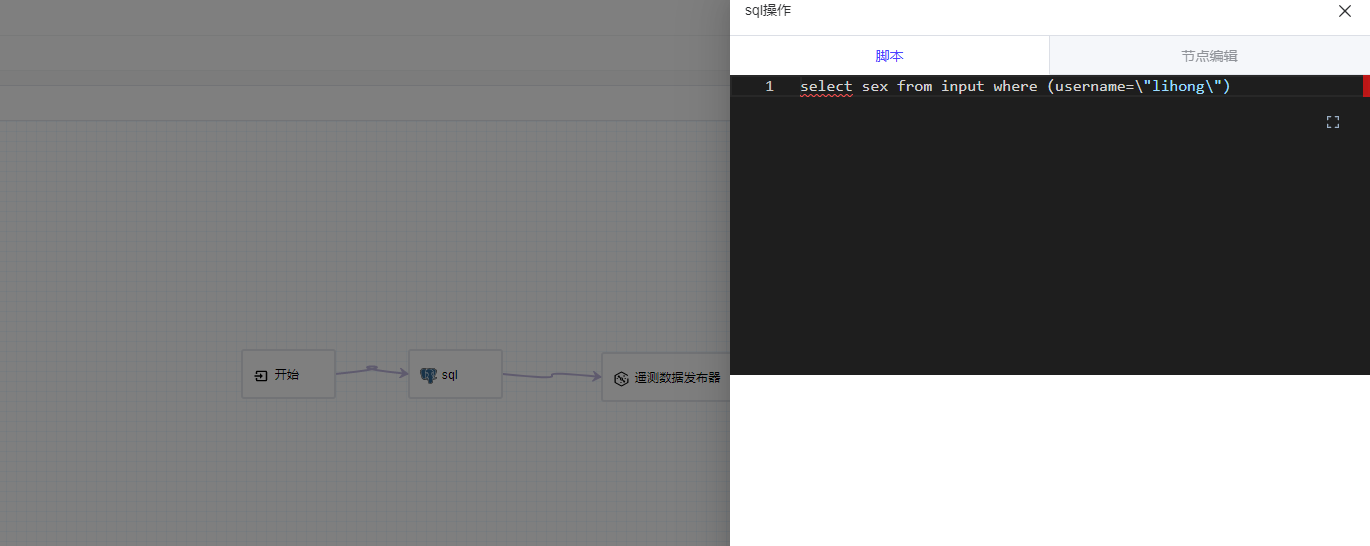The height and width of the screenshot is (546, 1370).
Task: Click the entry icon on the 开始 node
Action: click(x=260, y=375)
